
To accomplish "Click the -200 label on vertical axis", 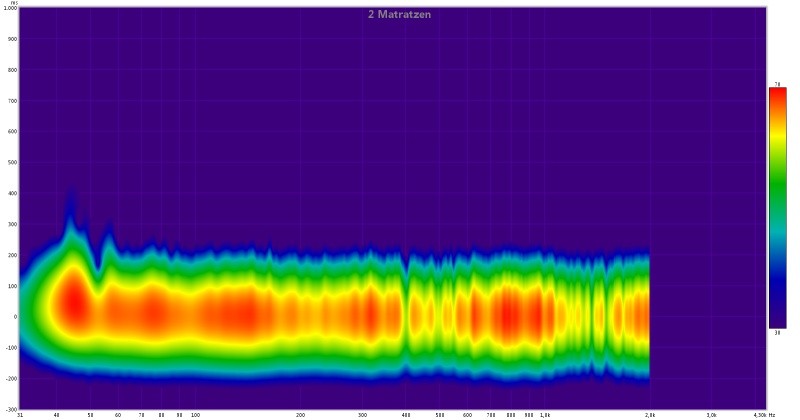I will coord(10,378).
